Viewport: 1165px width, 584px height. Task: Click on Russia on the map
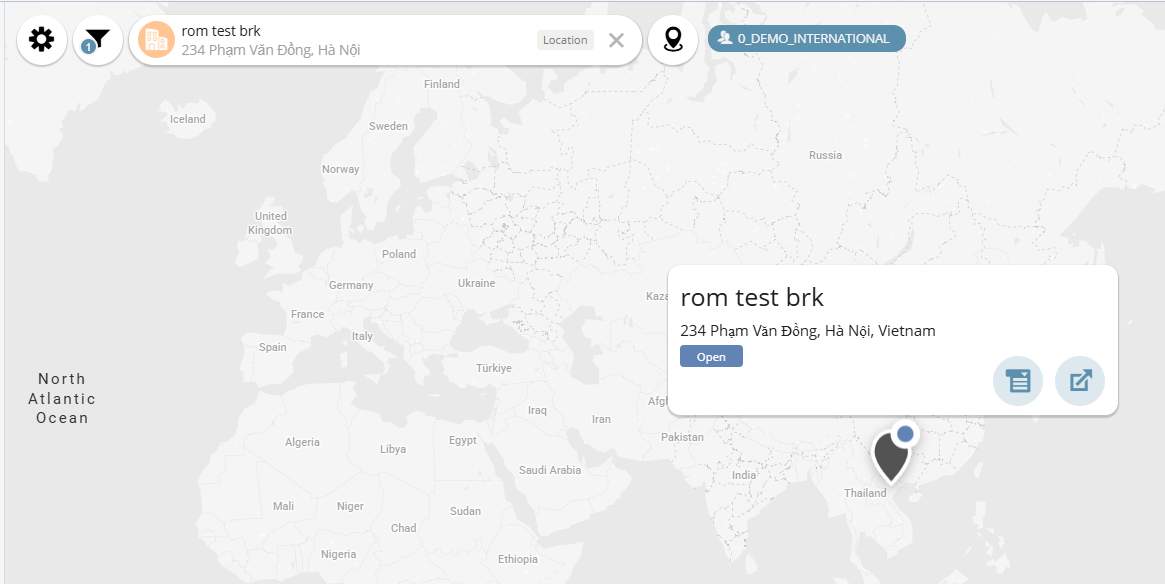pyautogui.click(x=825, y=155)
